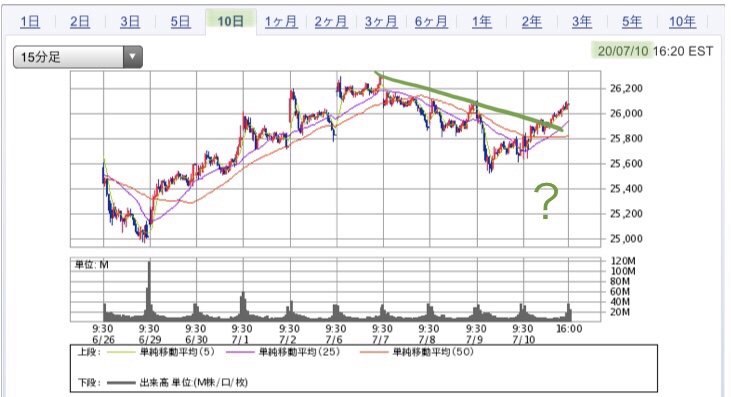The height and width of the screenshot is (397, 731).
Task: Show the 10年 chart range
Action: (x=683, y=21)
